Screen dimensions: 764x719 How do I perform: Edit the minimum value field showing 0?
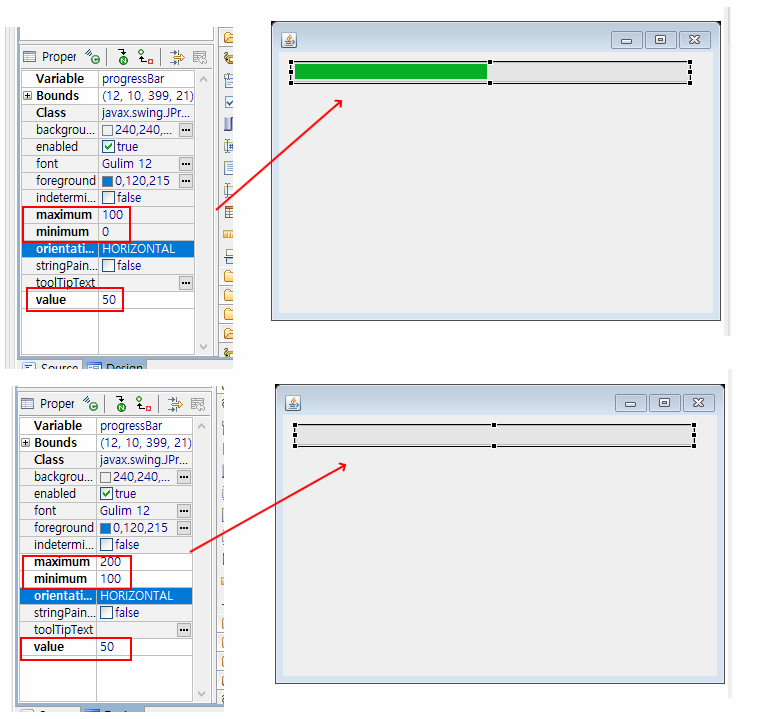146,232
